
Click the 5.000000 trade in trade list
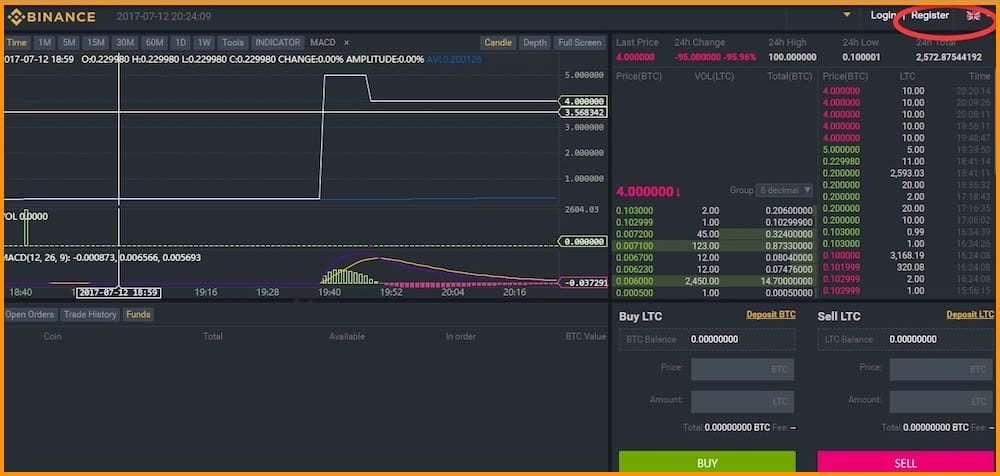[x=907, y=149]
